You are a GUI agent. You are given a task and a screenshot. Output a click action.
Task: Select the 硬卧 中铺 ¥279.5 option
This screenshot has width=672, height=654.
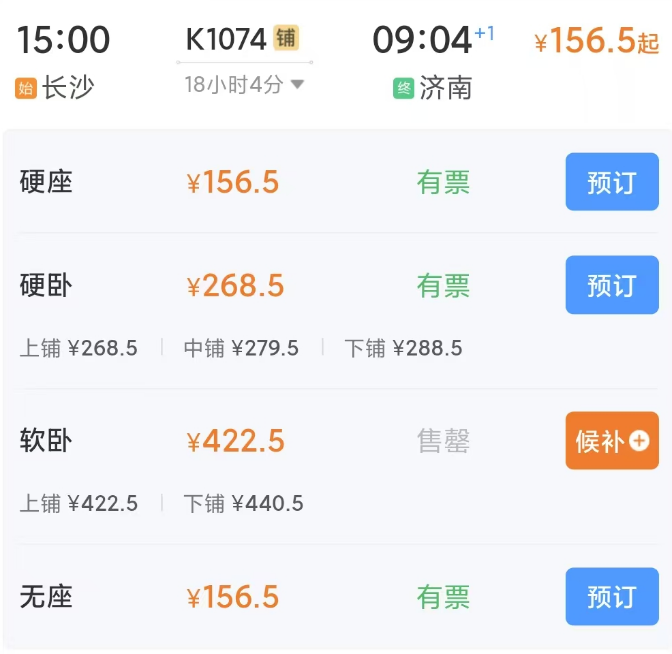tap(241, 348)
